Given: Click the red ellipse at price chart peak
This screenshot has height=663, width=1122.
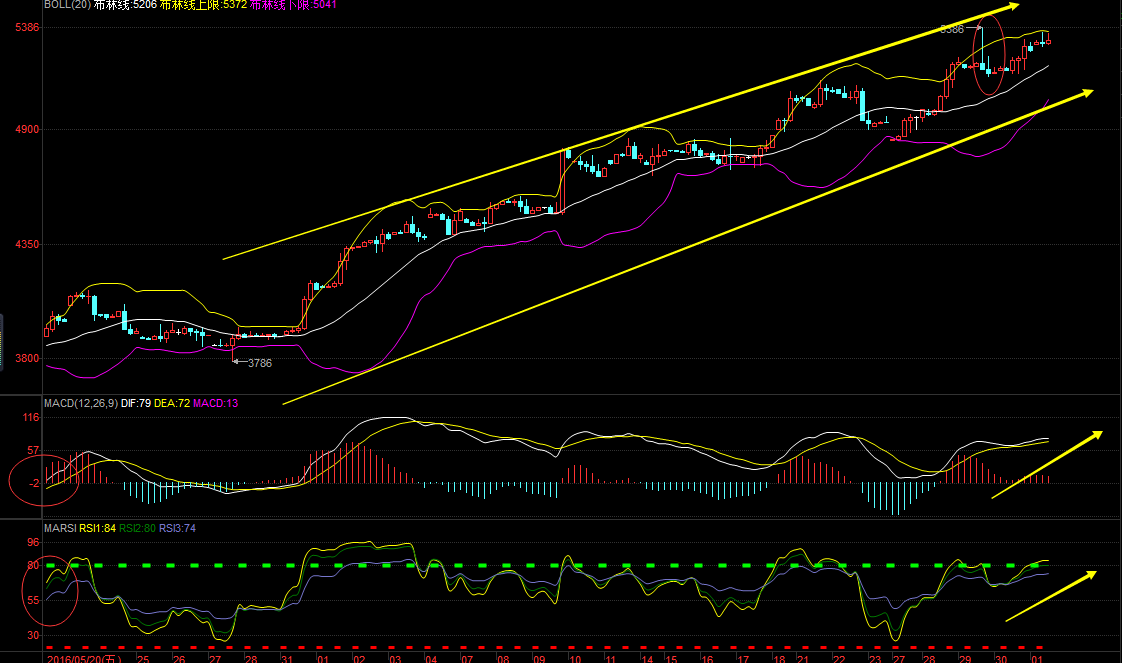Looking at the screenshot, I should pos(988,56).
